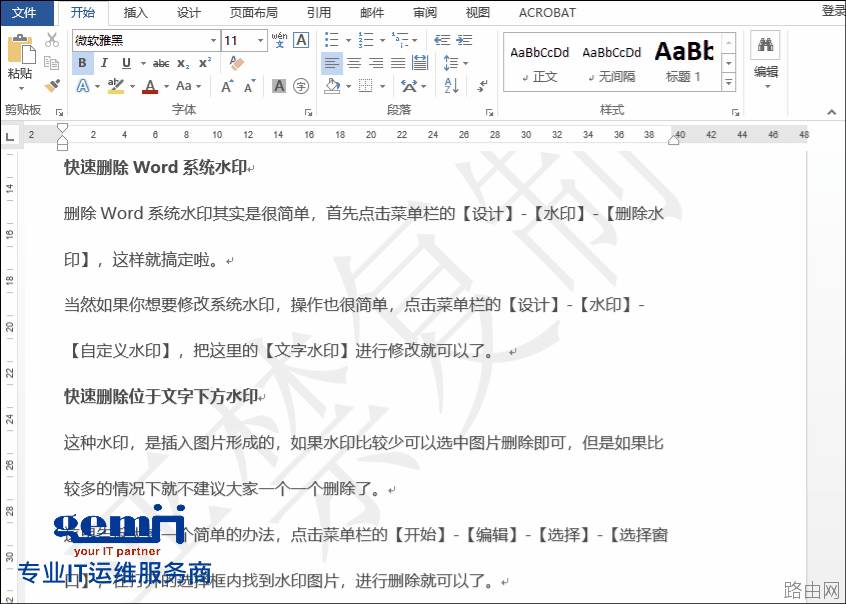Screen dimensions: 846x604
Task: Click the Paste clipboard icon
Action: tap(21, 50)
